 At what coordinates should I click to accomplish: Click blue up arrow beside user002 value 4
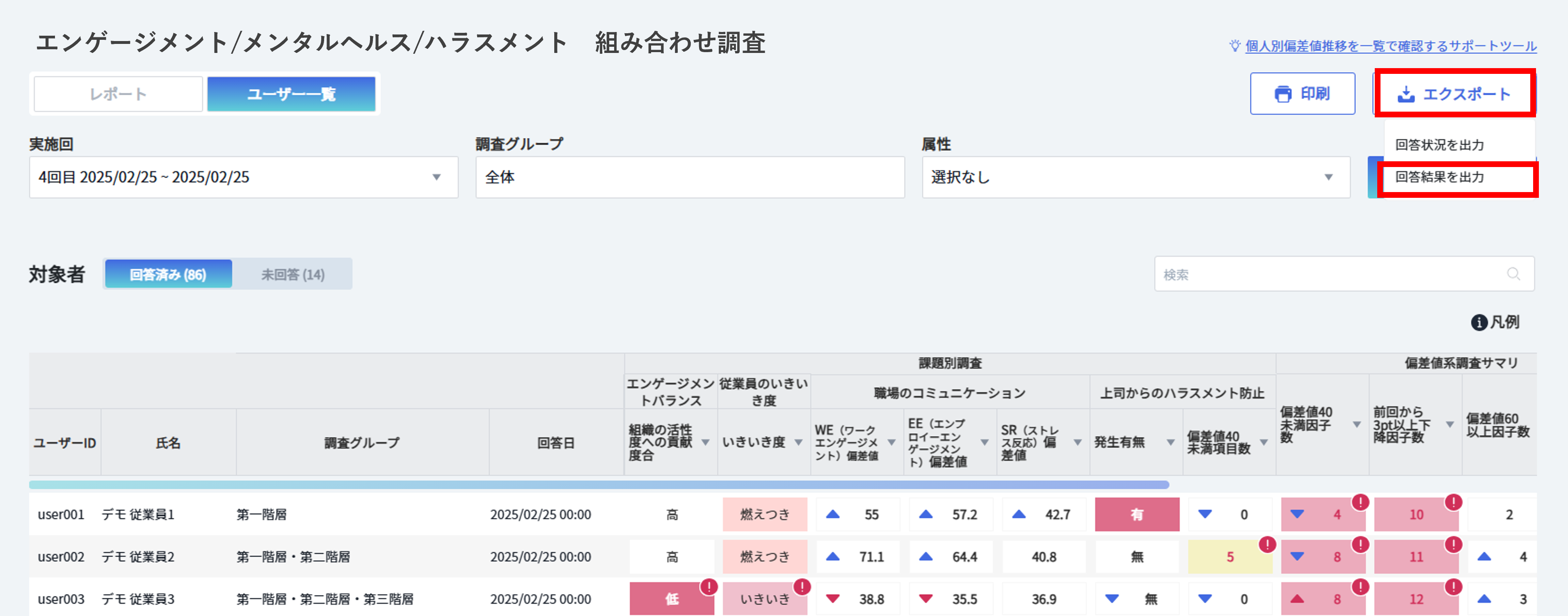(1485, 556)
